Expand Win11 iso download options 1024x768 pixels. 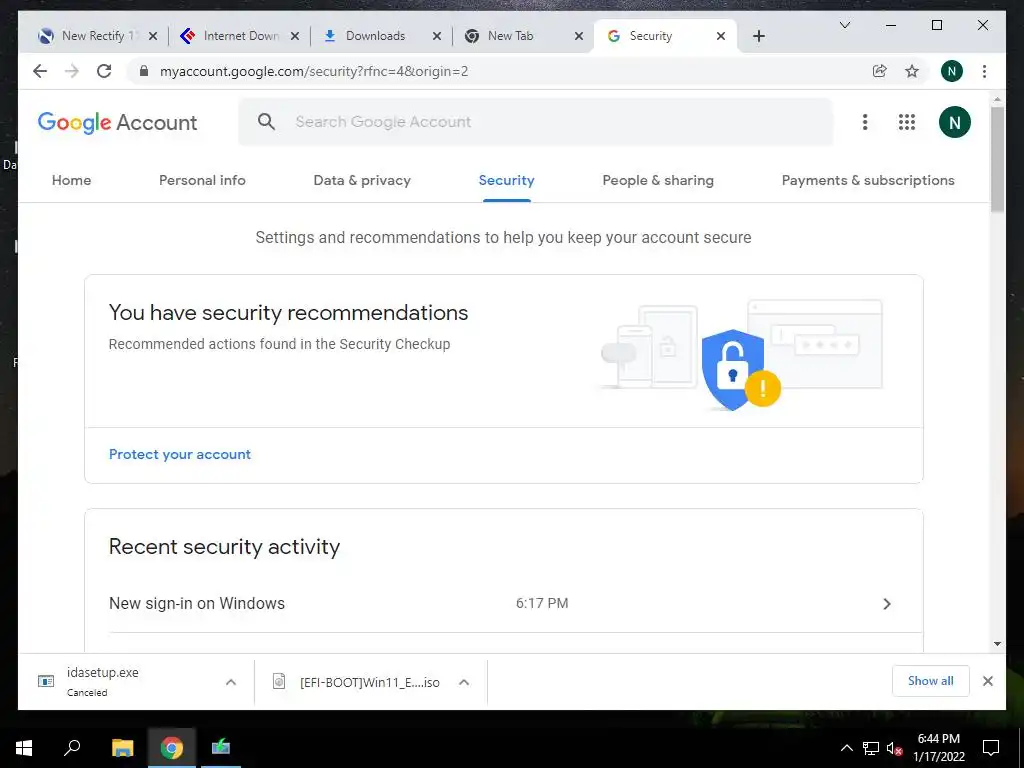point(464,682)
